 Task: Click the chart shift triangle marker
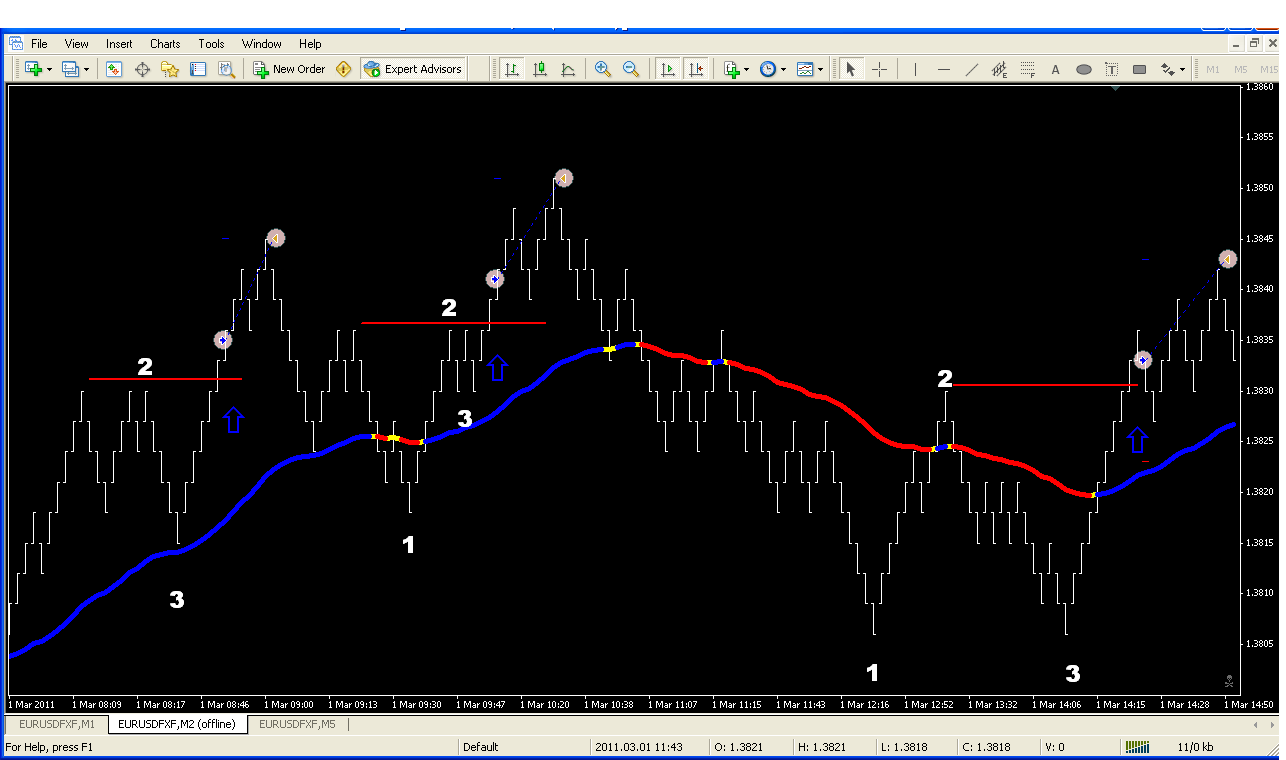[1115, 88]
